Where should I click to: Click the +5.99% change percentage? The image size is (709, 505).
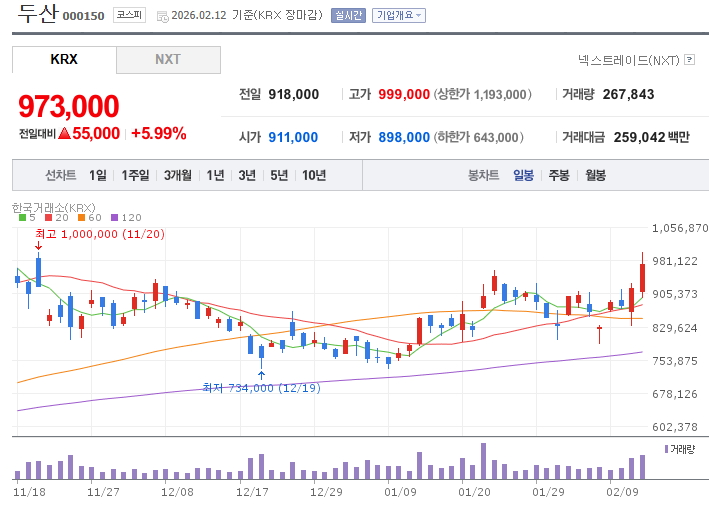pos(159,133)
